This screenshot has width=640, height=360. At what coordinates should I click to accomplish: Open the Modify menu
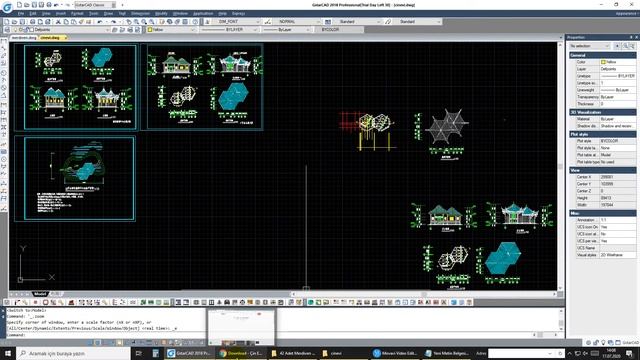tap(161, 13)
